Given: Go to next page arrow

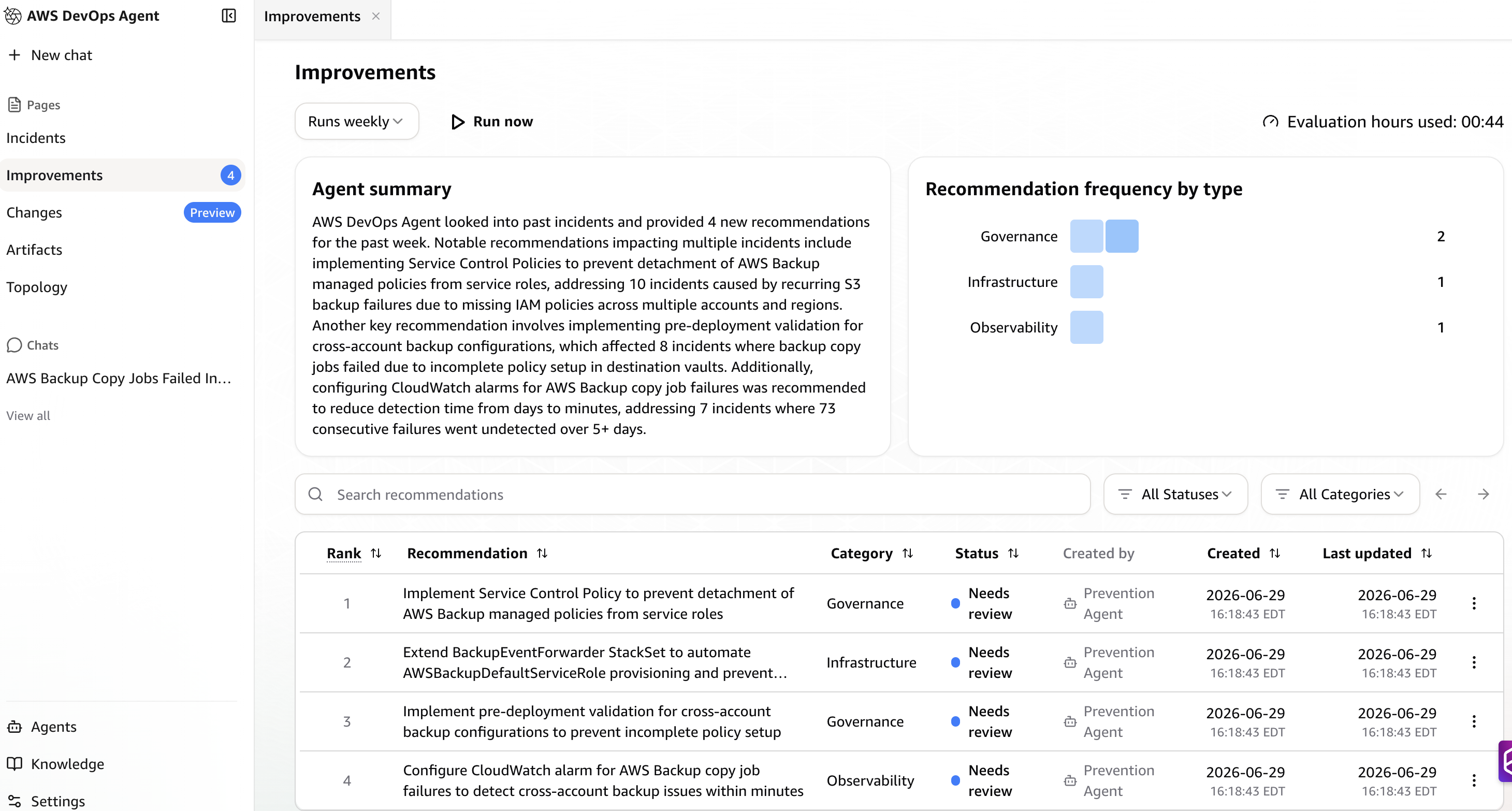Looking at the screenshot, I should (1483, 494).
